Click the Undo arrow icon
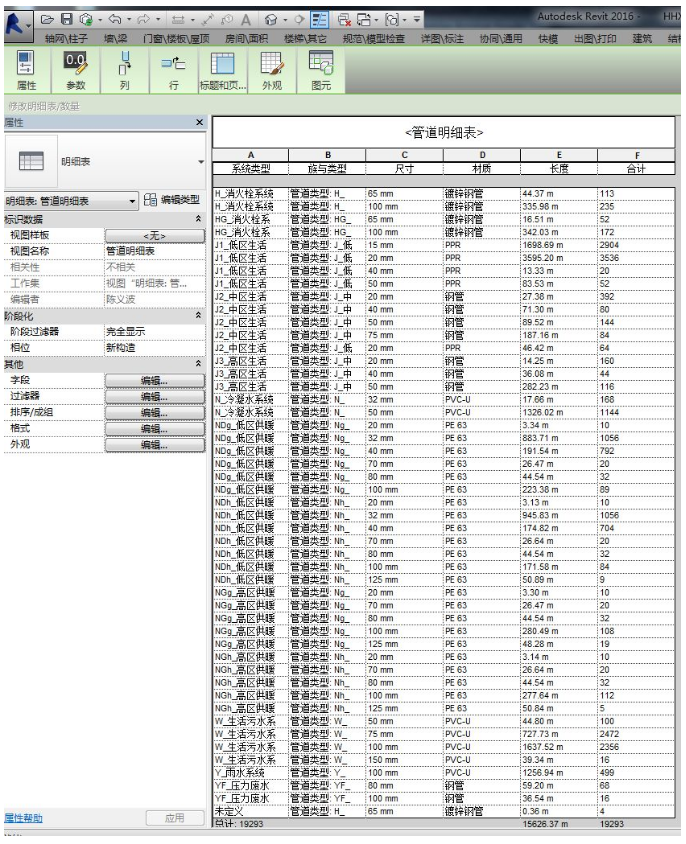The height and width of the screenshot is (844, 686). [115, 20]
